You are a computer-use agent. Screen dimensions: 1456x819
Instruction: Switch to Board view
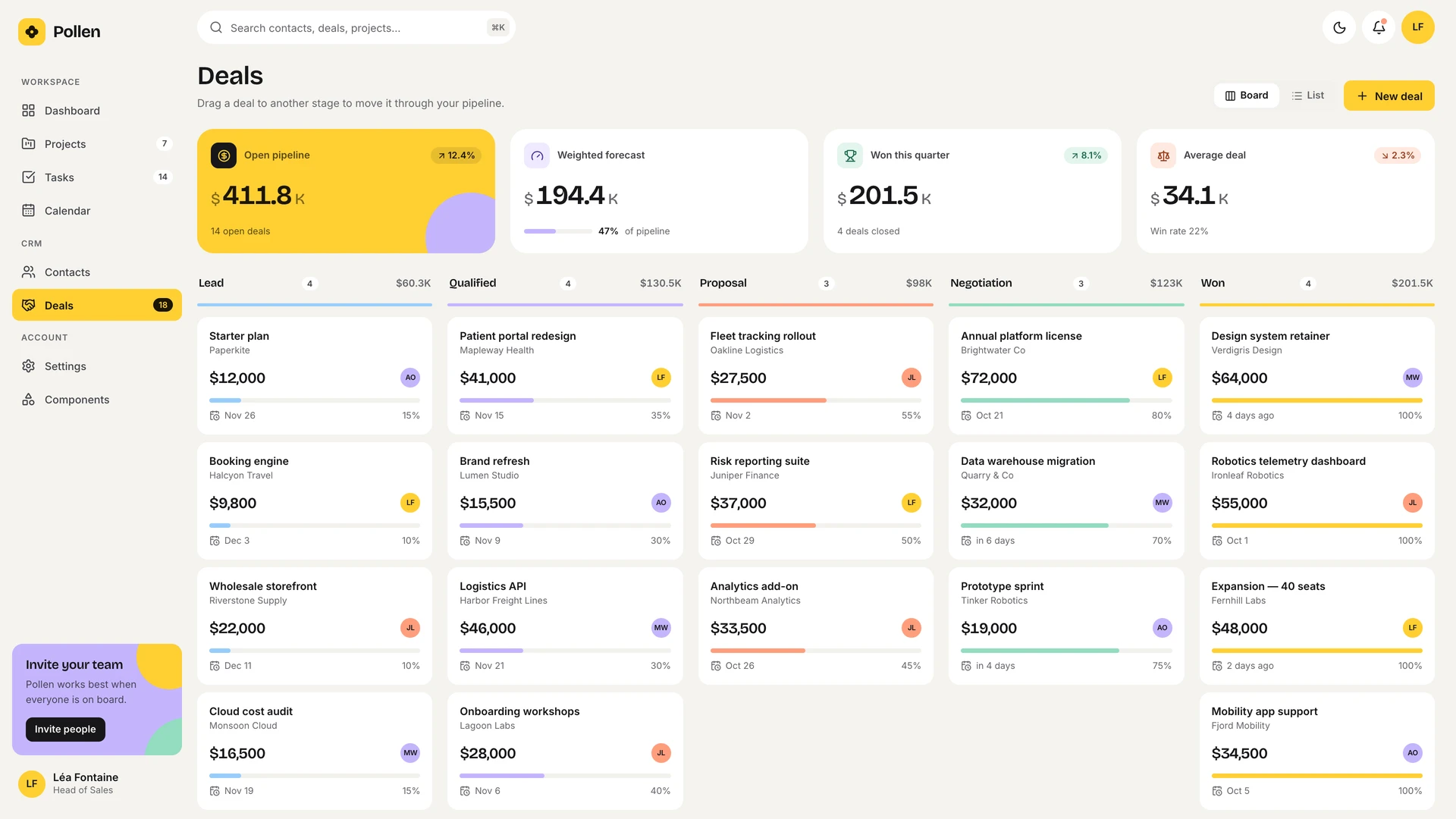[1247, 96]
